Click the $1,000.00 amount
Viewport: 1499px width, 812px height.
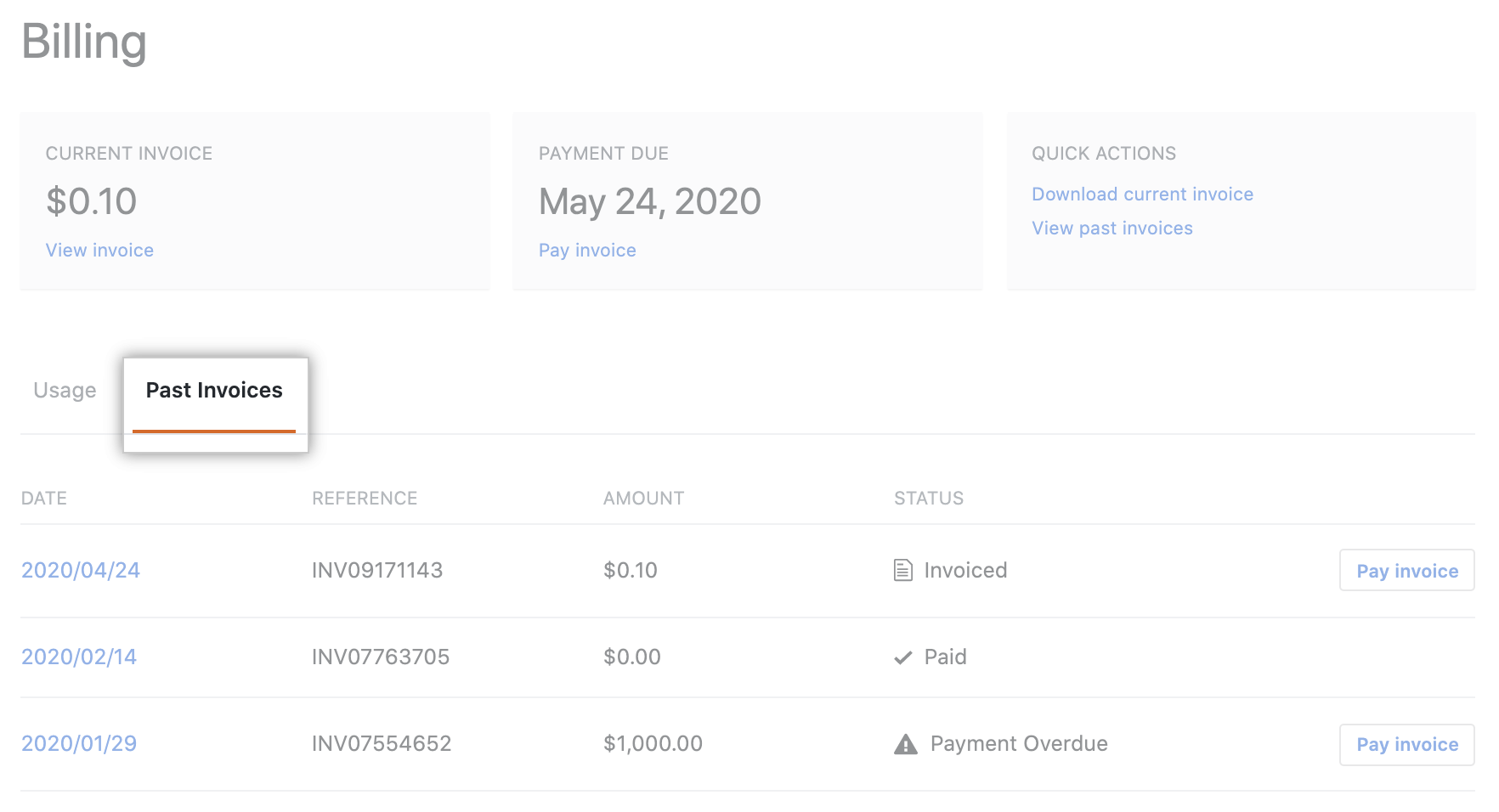[653, 744]
